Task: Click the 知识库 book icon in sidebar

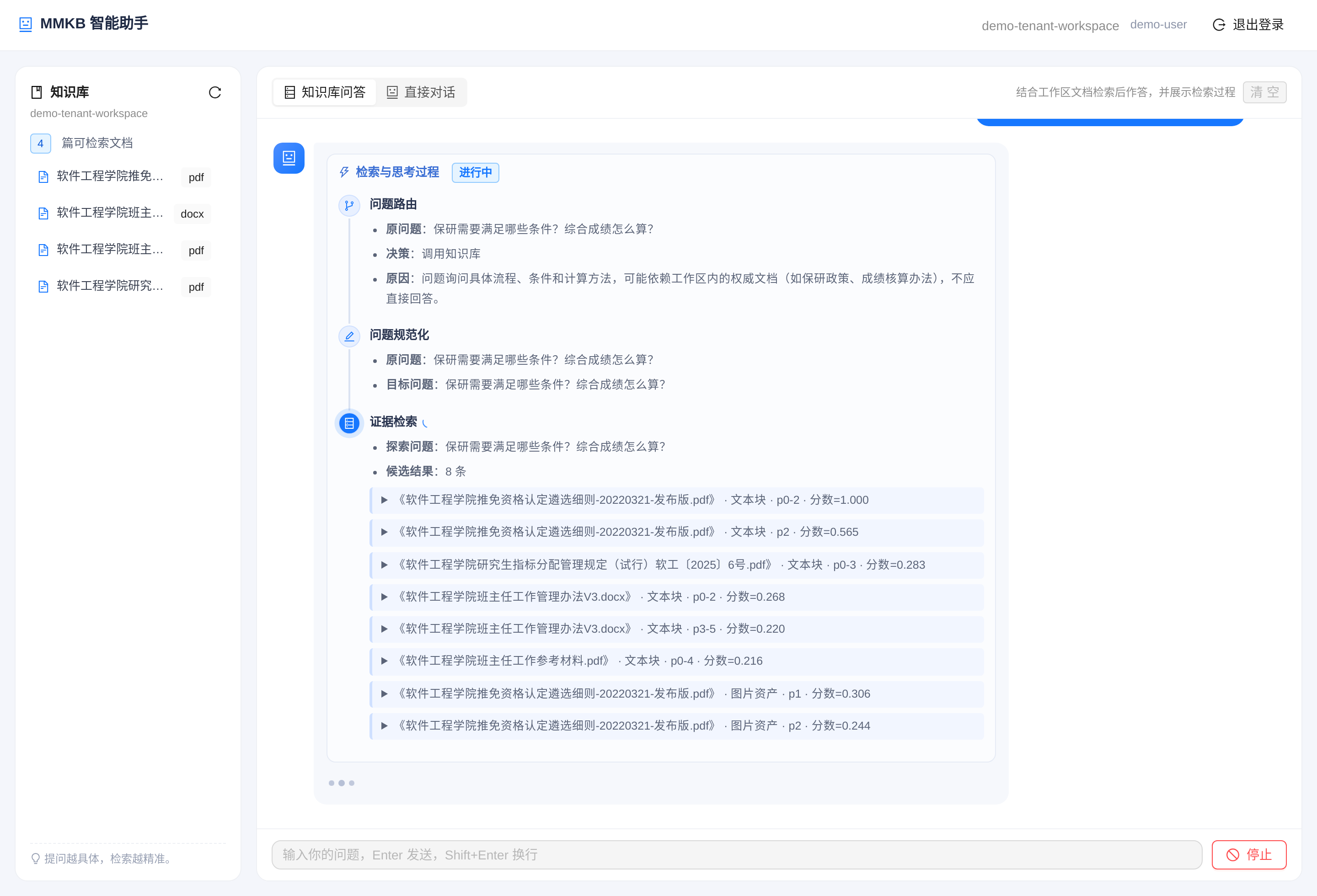Action: (x=37, y=92)
